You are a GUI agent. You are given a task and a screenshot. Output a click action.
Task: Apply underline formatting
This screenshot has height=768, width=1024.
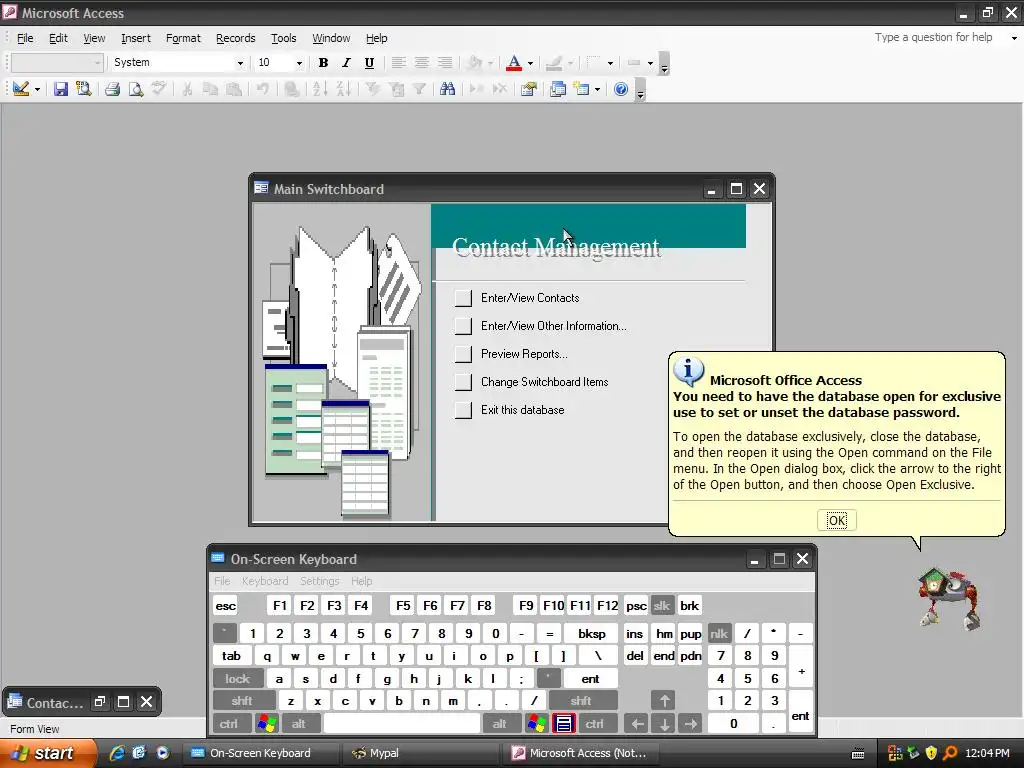point(369,63)
